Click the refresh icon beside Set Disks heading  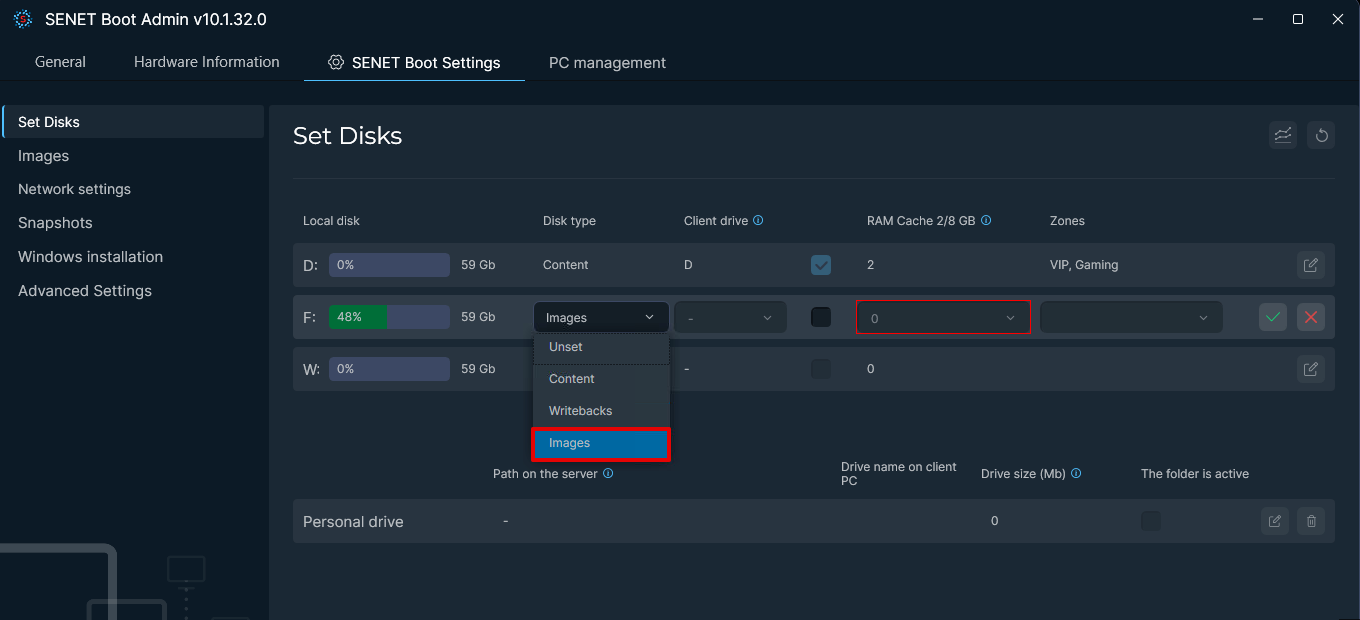[x=1322, y=135]
